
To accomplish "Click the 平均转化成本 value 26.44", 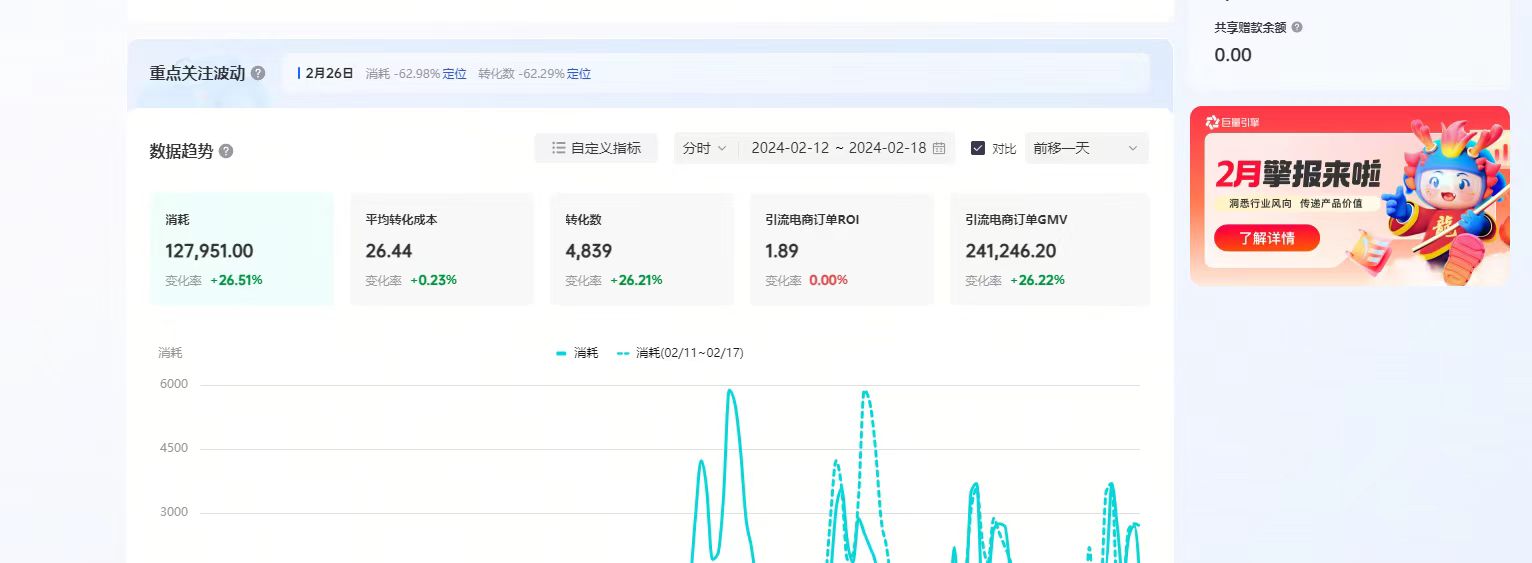I will pos(389,251).
